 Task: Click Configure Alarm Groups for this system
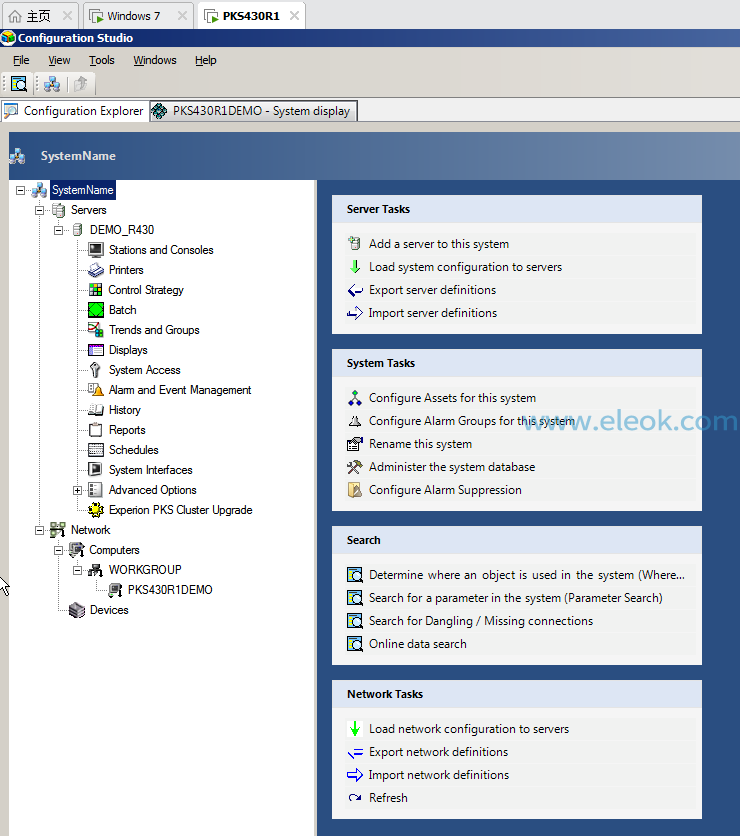472,421
